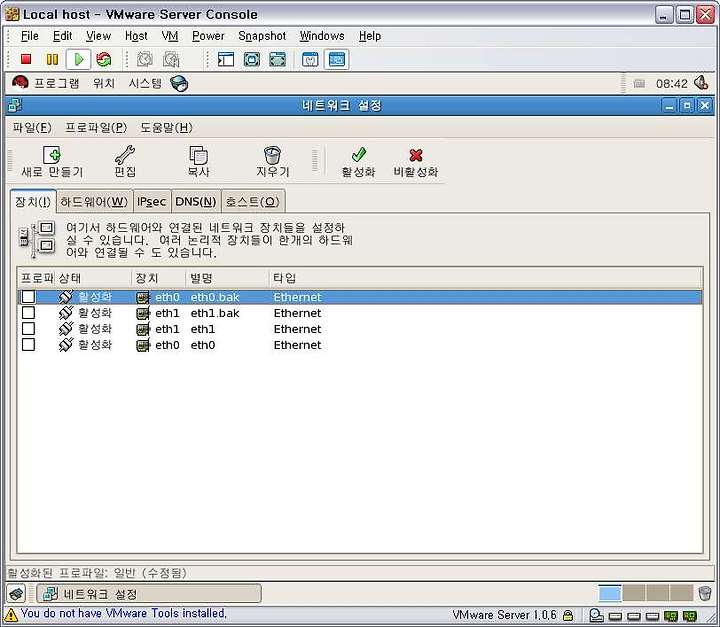
Task: Open VMware VM menu
Action: pos(169,36)
